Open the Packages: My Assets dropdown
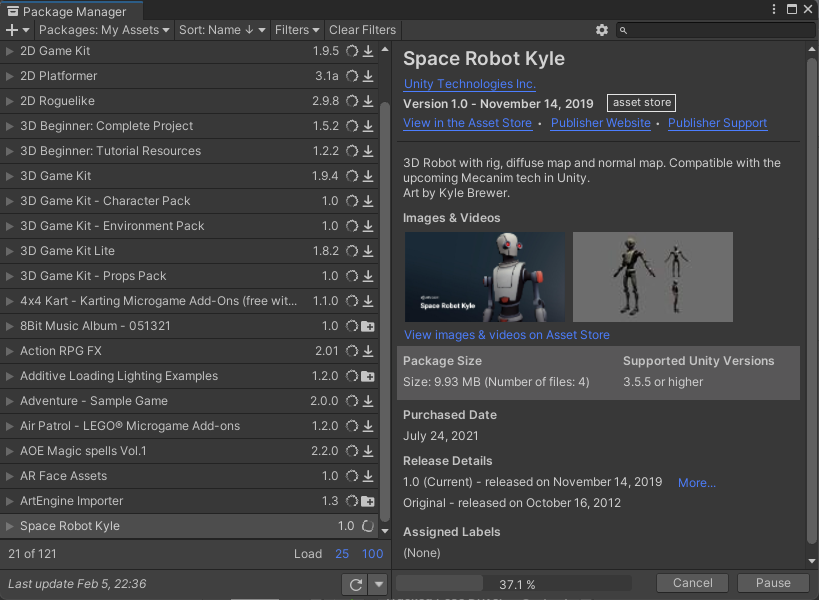This screenshot has height=600, width=819. point(104,30)
